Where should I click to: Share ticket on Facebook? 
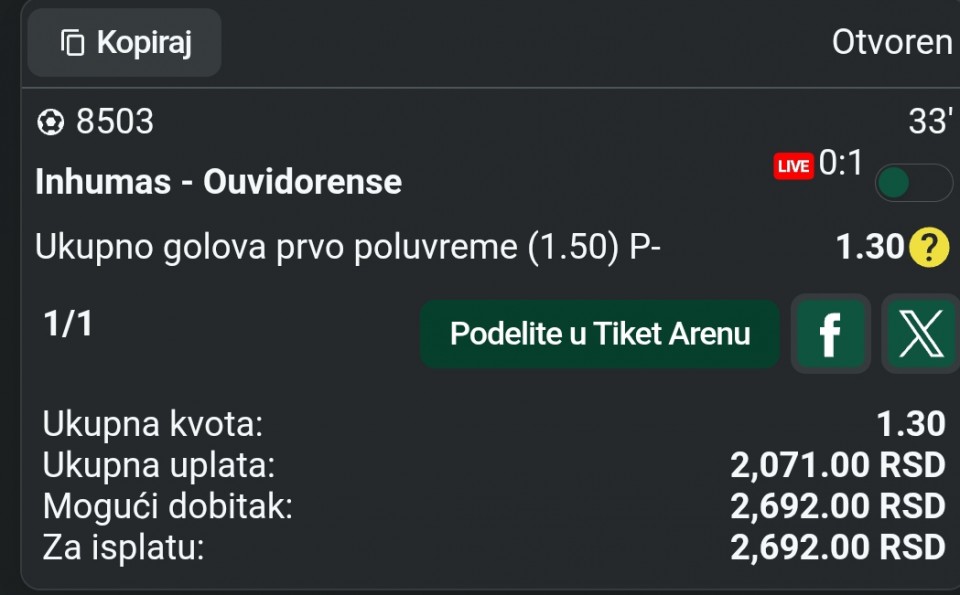pyautogui.click(x=830, y=334)
